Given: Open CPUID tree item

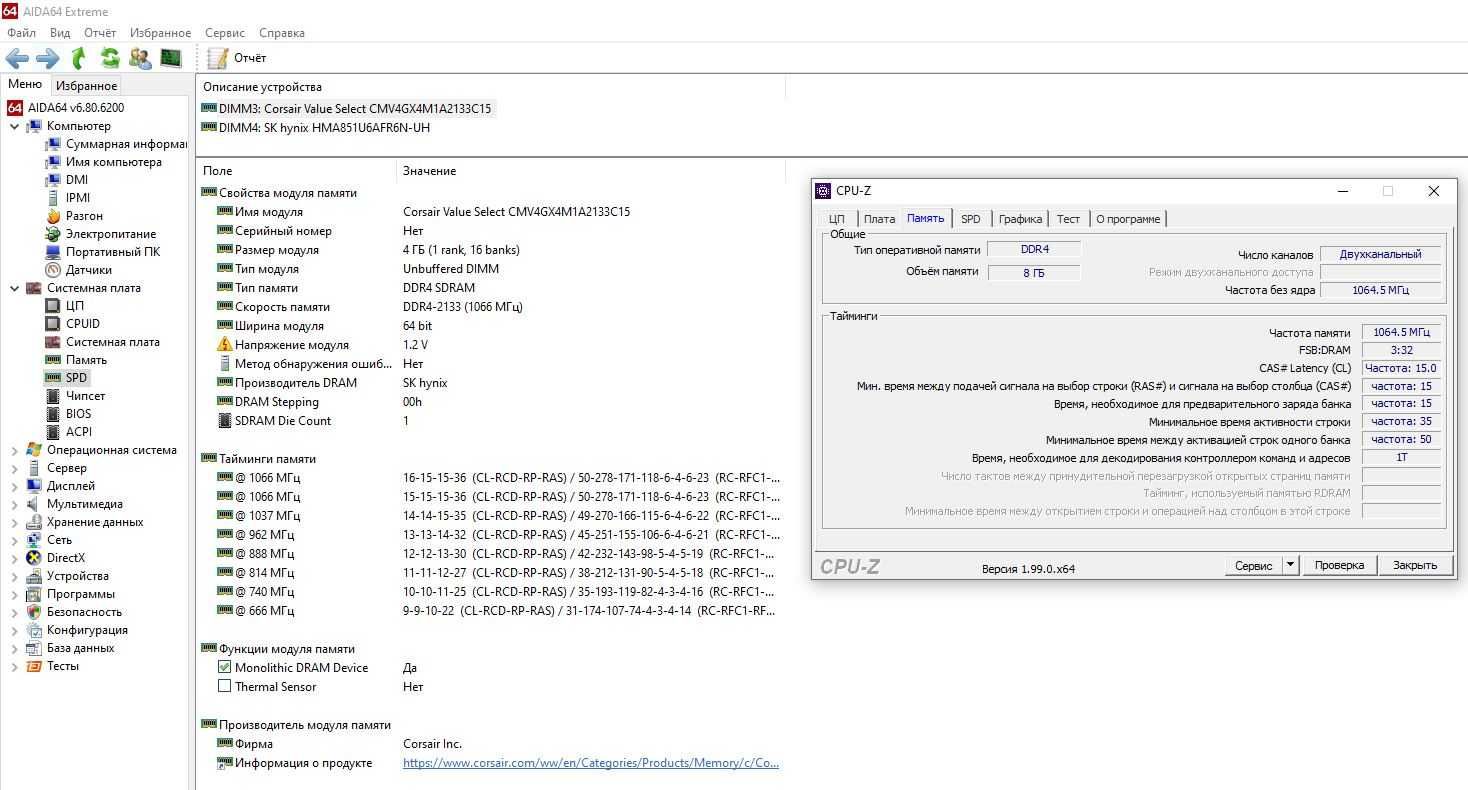Looking at the screenshot, I should (83, 324).
